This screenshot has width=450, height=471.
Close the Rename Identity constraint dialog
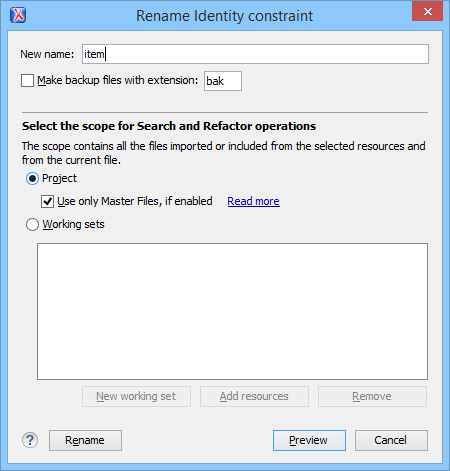coord(427,12)
